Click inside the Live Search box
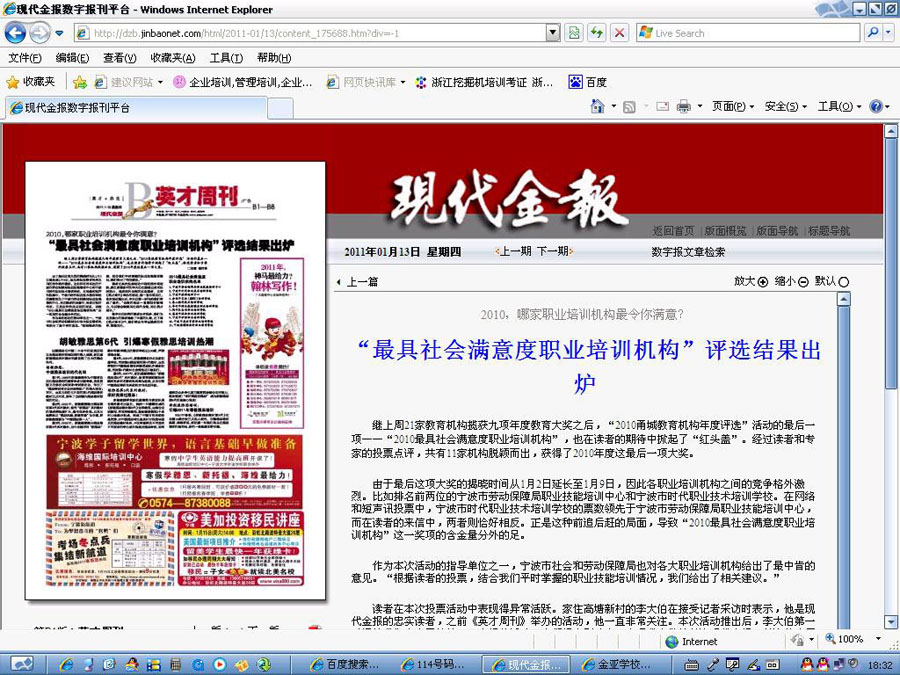This screenshot has width=900, height=675. pos(748,33)
